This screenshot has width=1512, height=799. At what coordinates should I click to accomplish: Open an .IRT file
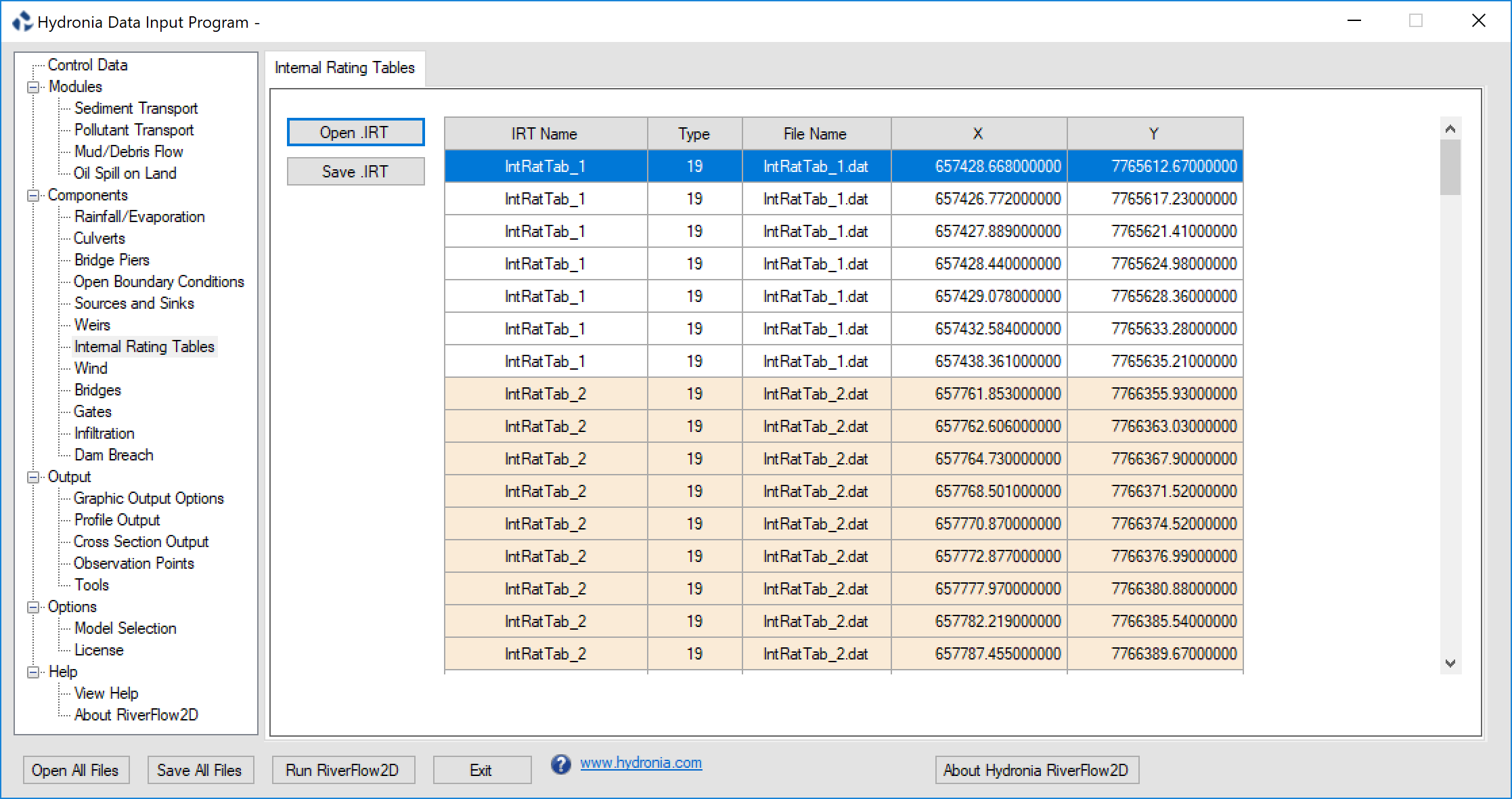click(355, 132)
